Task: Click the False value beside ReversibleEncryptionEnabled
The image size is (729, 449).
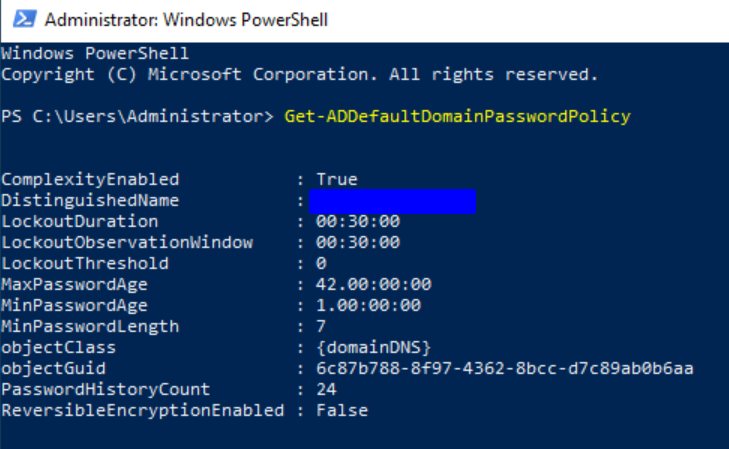Action: tap(342, 410)
